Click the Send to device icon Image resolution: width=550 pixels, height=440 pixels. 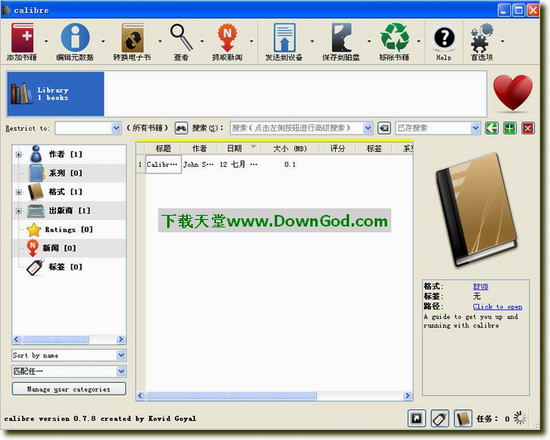(284, 38)
